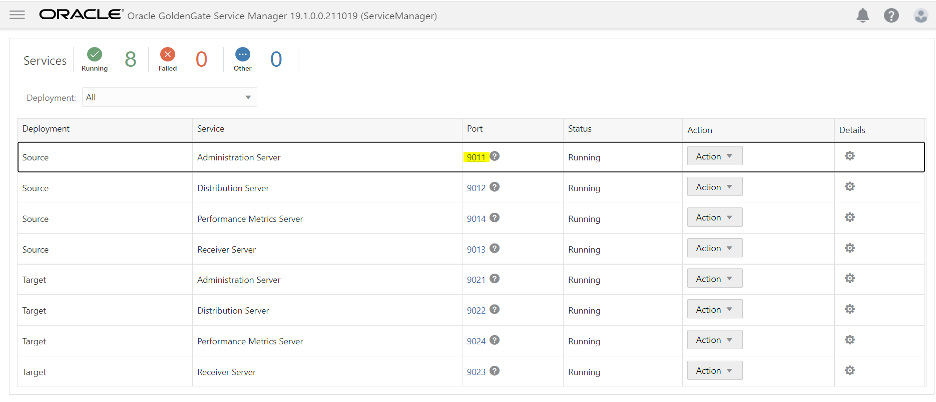Open Action dropdown for Source Administration Server
936x402 pixels.
715,156
